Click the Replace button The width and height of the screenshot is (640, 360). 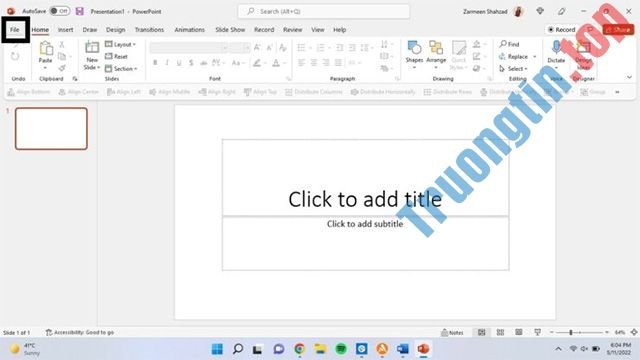(x=518, y=56)
